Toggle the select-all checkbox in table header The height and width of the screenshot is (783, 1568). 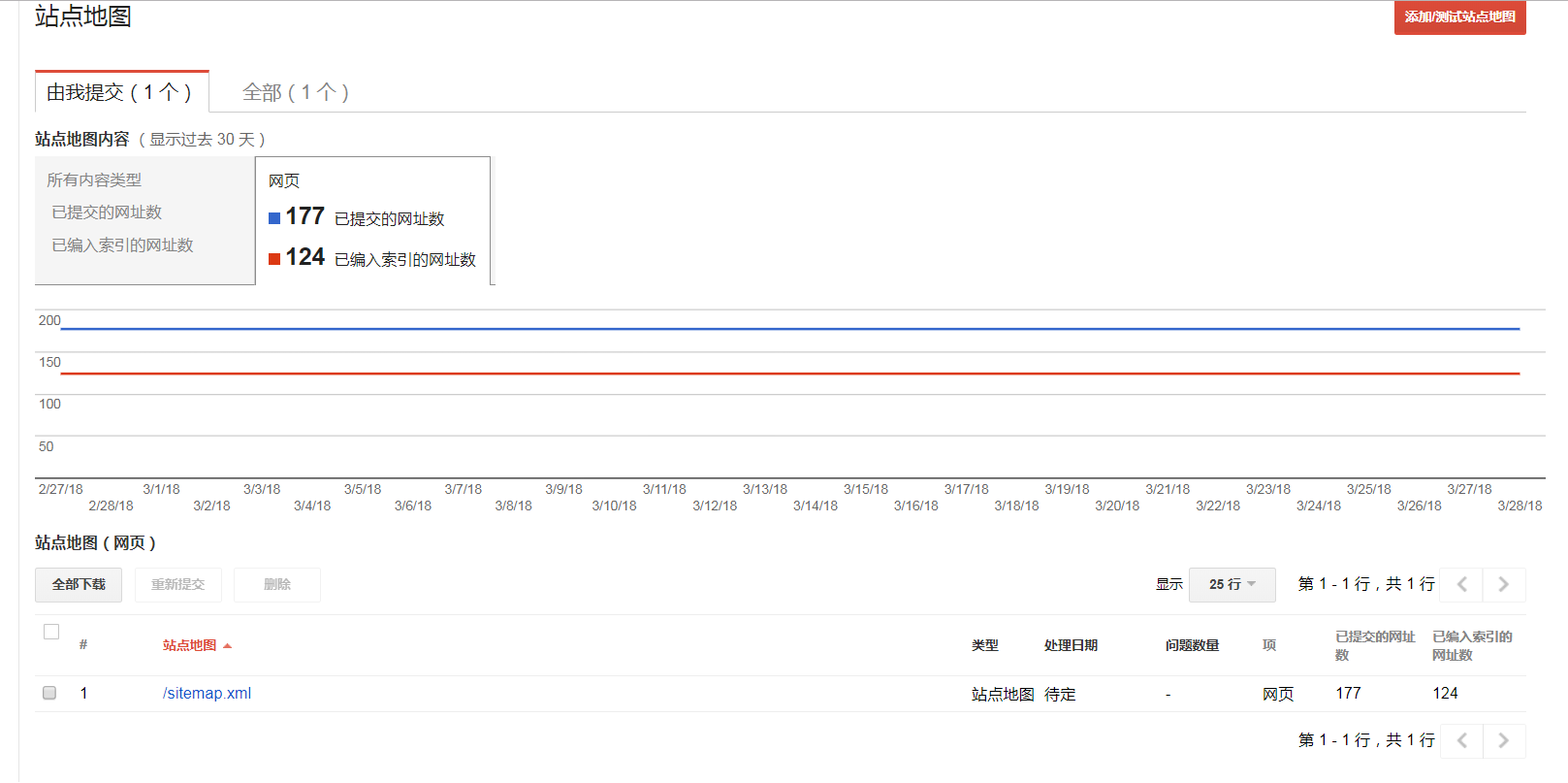click(51, 632)
